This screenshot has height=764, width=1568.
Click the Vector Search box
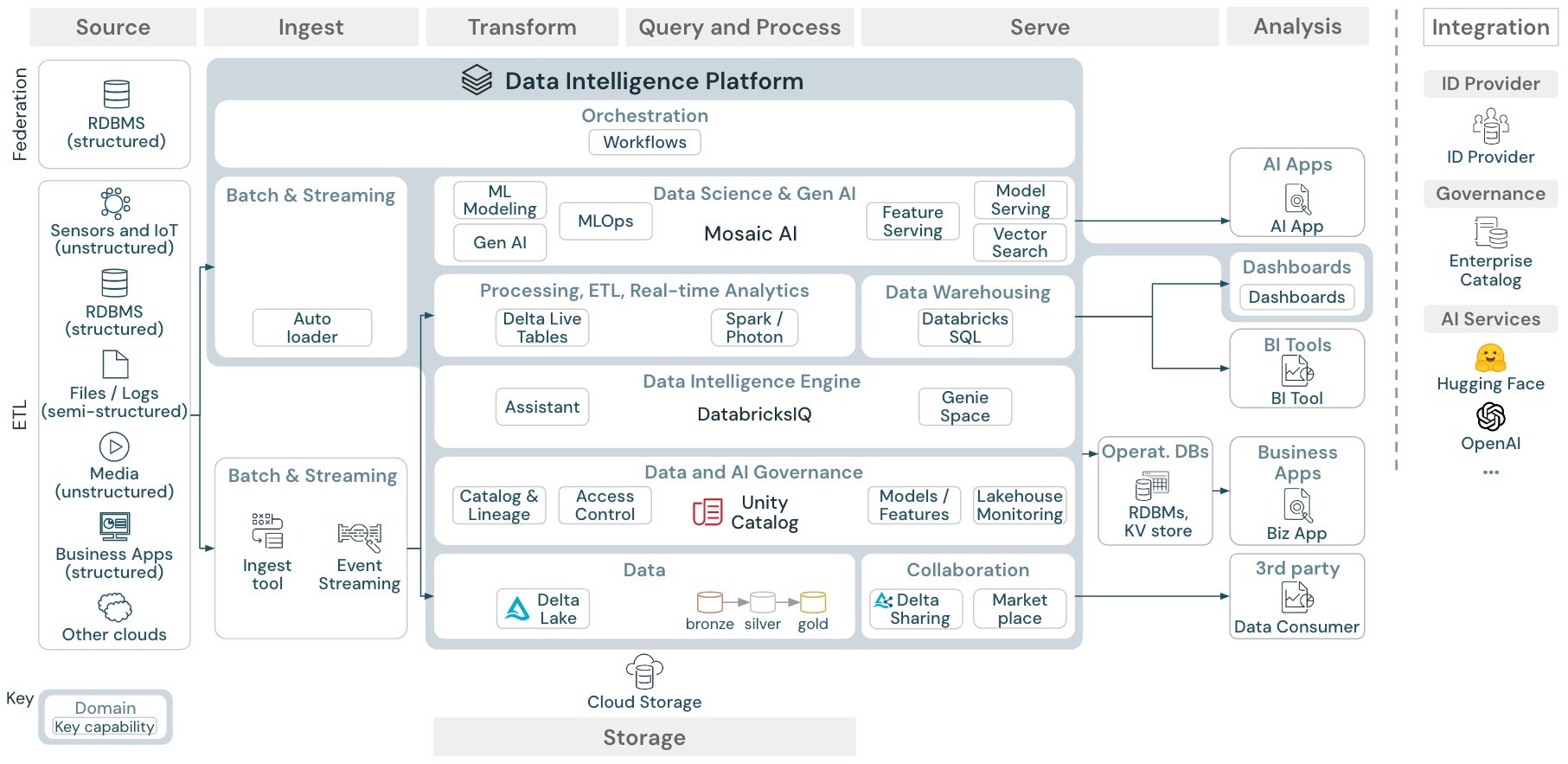[1020, 242]
